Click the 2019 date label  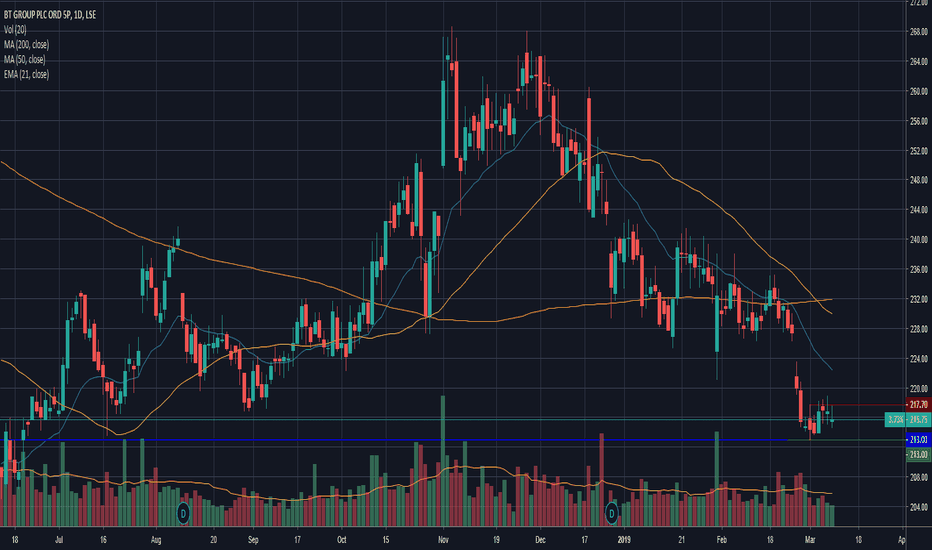[x=624, y=540]
